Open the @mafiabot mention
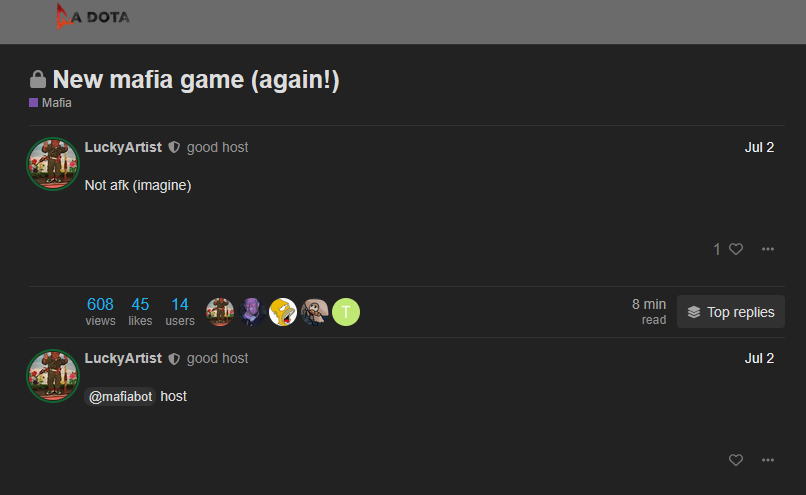 (120, 396)
